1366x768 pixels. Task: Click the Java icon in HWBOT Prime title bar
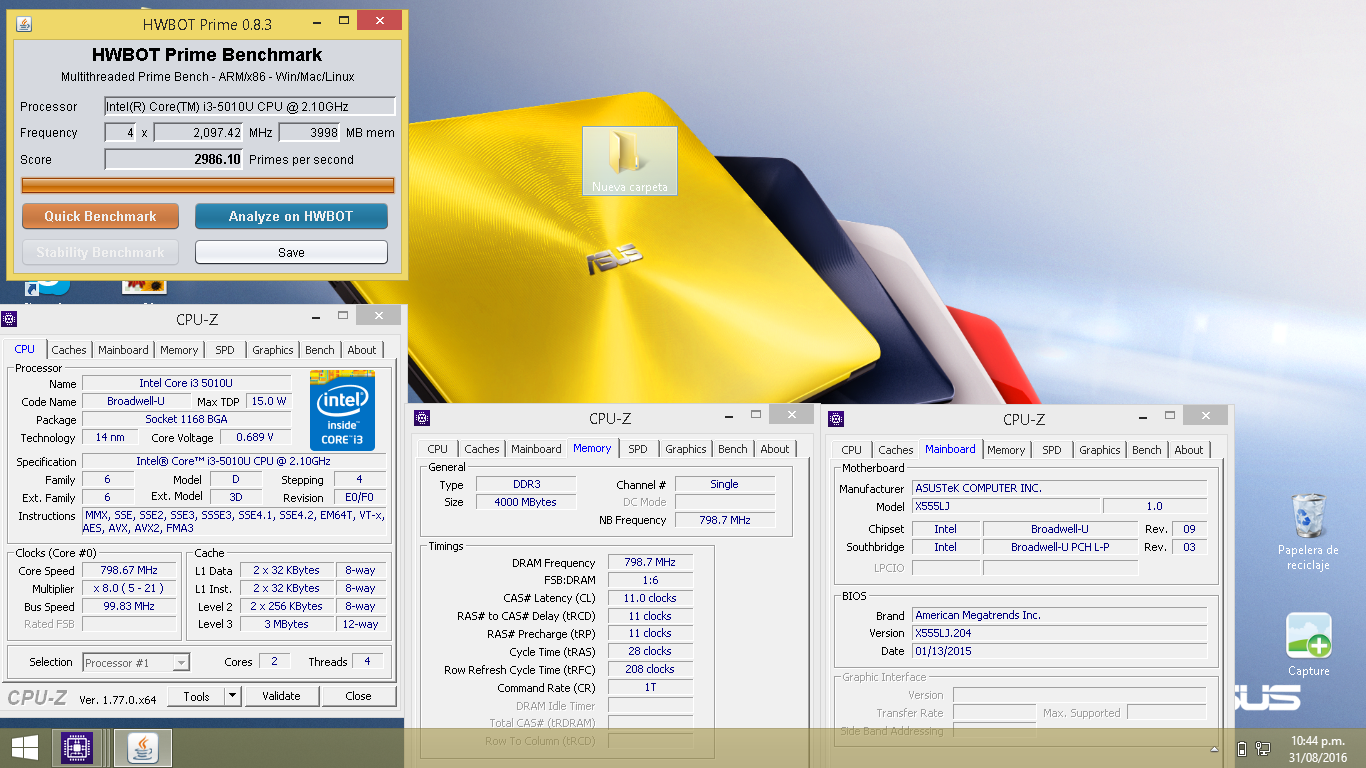23,23
